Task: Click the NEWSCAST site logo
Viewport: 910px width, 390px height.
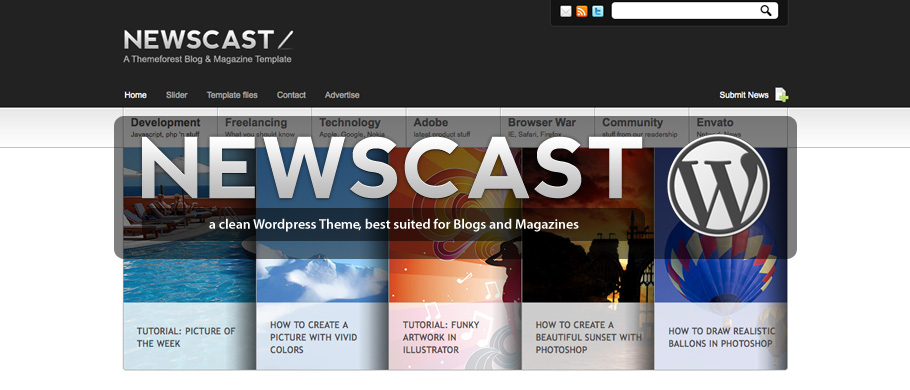Action: (x=208, y=39)
